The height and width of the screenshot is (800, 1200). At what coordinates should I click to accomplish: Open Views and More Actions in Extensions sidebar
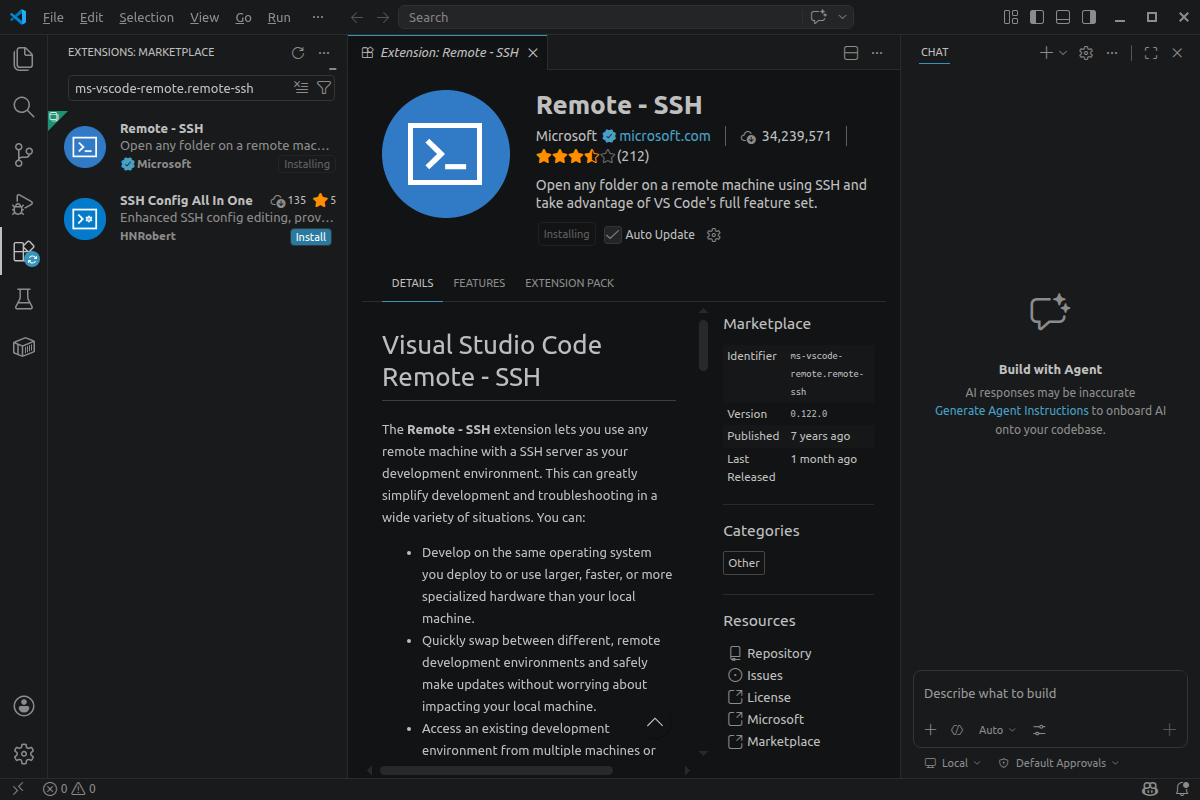(323, 53)
